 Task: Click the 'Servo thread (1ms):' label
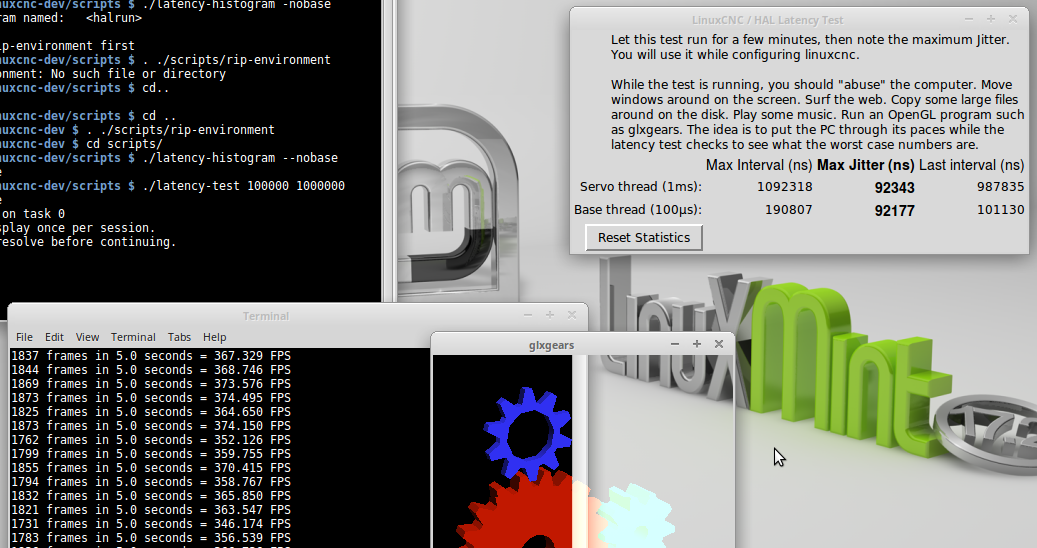[x=641, y=187]
